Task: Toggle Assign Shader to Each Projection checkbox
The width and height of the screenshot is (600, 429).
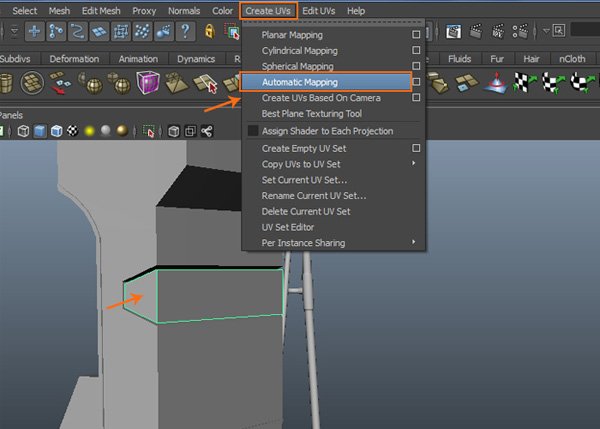Action: click(x=253, y=131)
